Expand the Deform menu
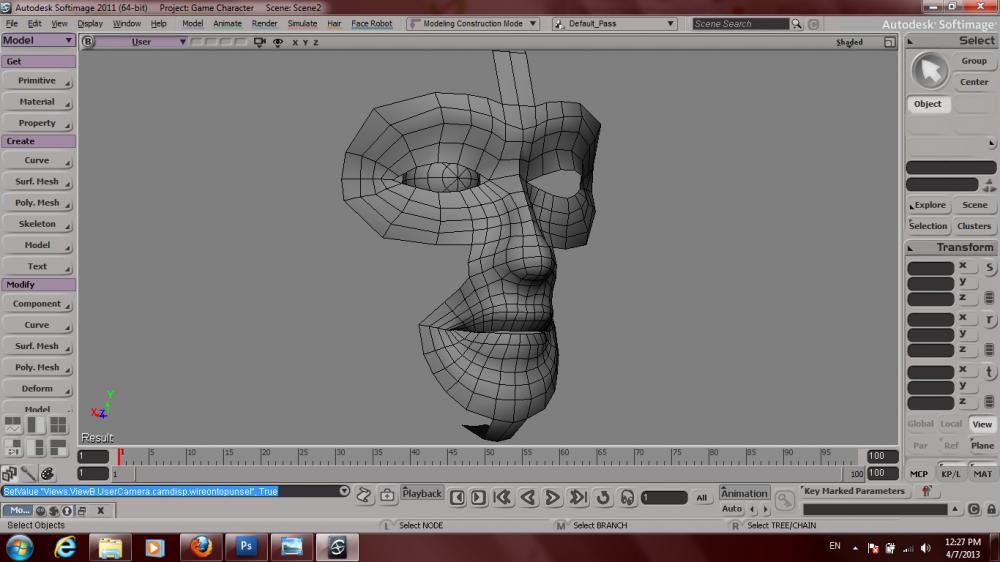The image size is (1000, 562). pos(37,388)
